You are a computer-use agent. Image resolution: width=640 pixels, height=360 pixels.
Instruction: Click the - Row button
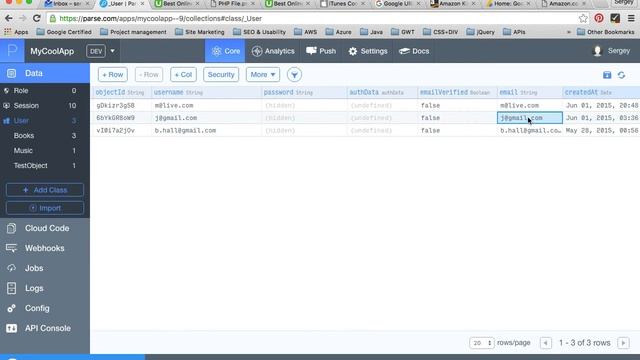click(149, 75)
